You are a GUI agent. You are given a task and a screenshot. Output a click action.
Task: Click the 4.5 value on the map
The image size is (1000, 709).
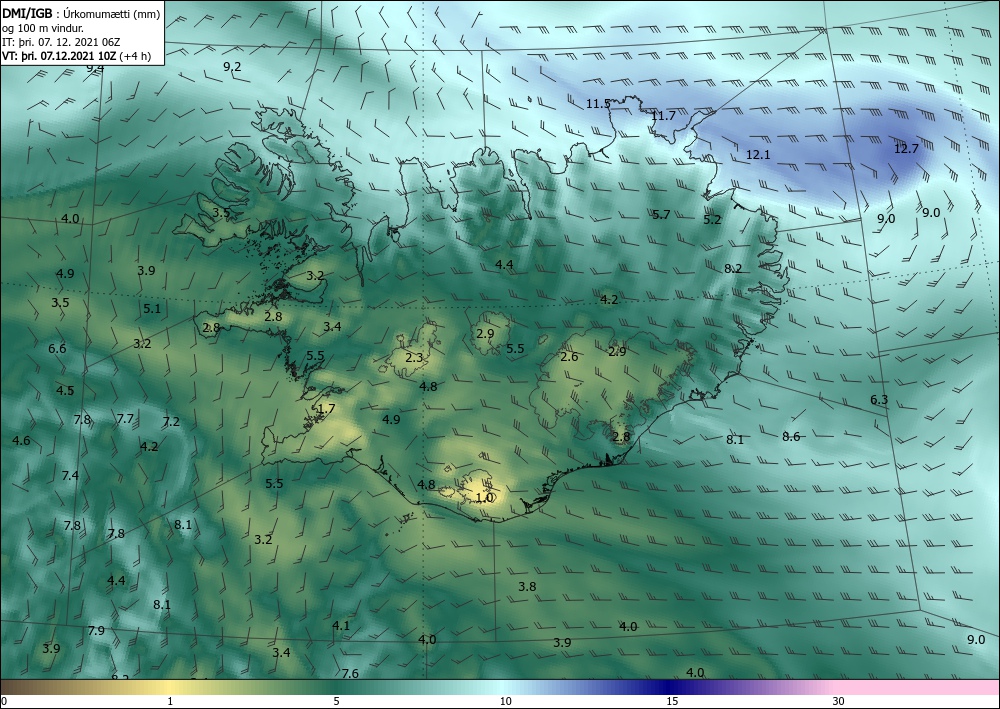click(x=65, y=391)
